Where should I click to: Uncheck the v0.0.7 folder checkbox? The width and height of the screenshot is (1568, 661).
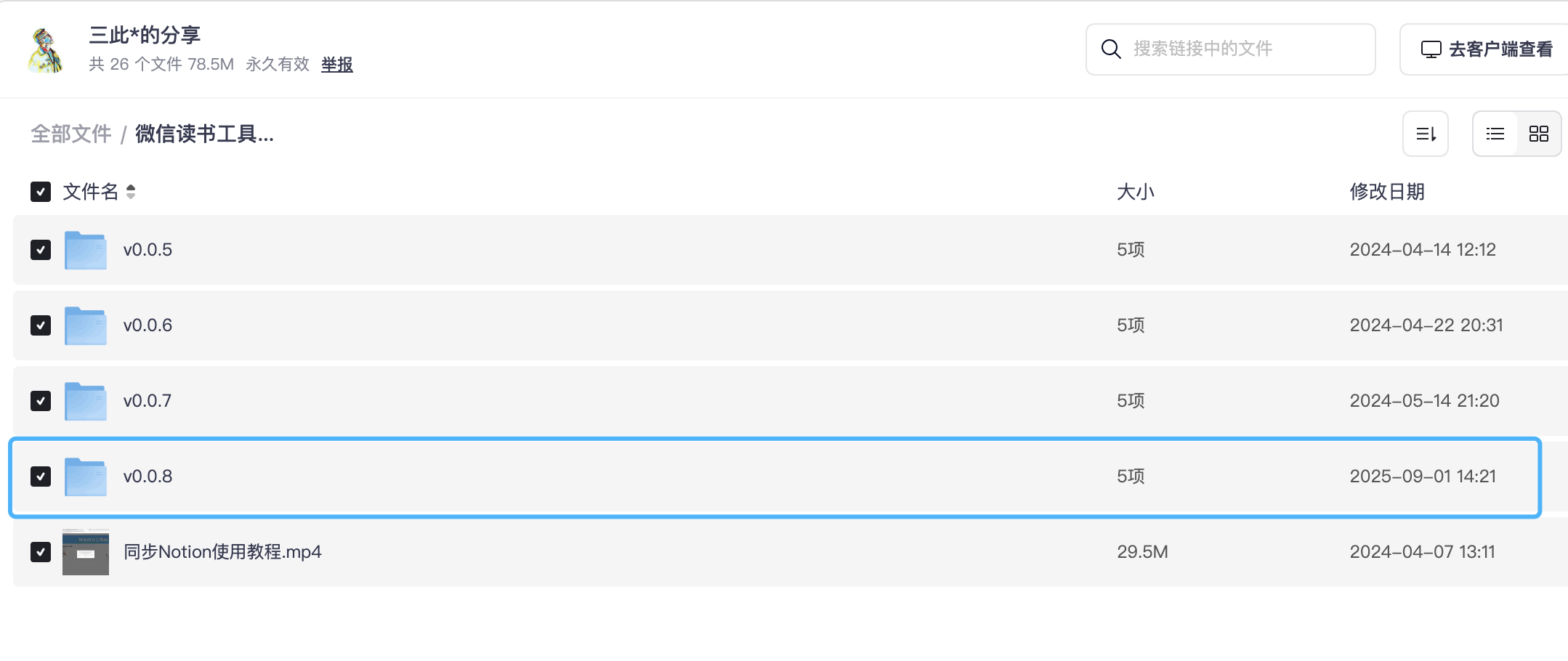click(41, 401)
